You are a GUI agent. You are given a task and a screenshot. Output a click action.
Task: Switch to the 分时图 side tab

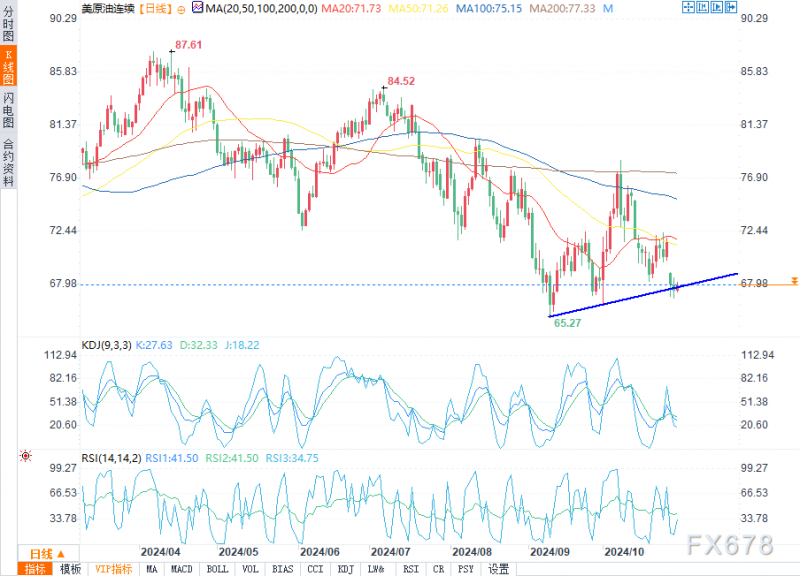pyautogui.click(x=8, y=23)
